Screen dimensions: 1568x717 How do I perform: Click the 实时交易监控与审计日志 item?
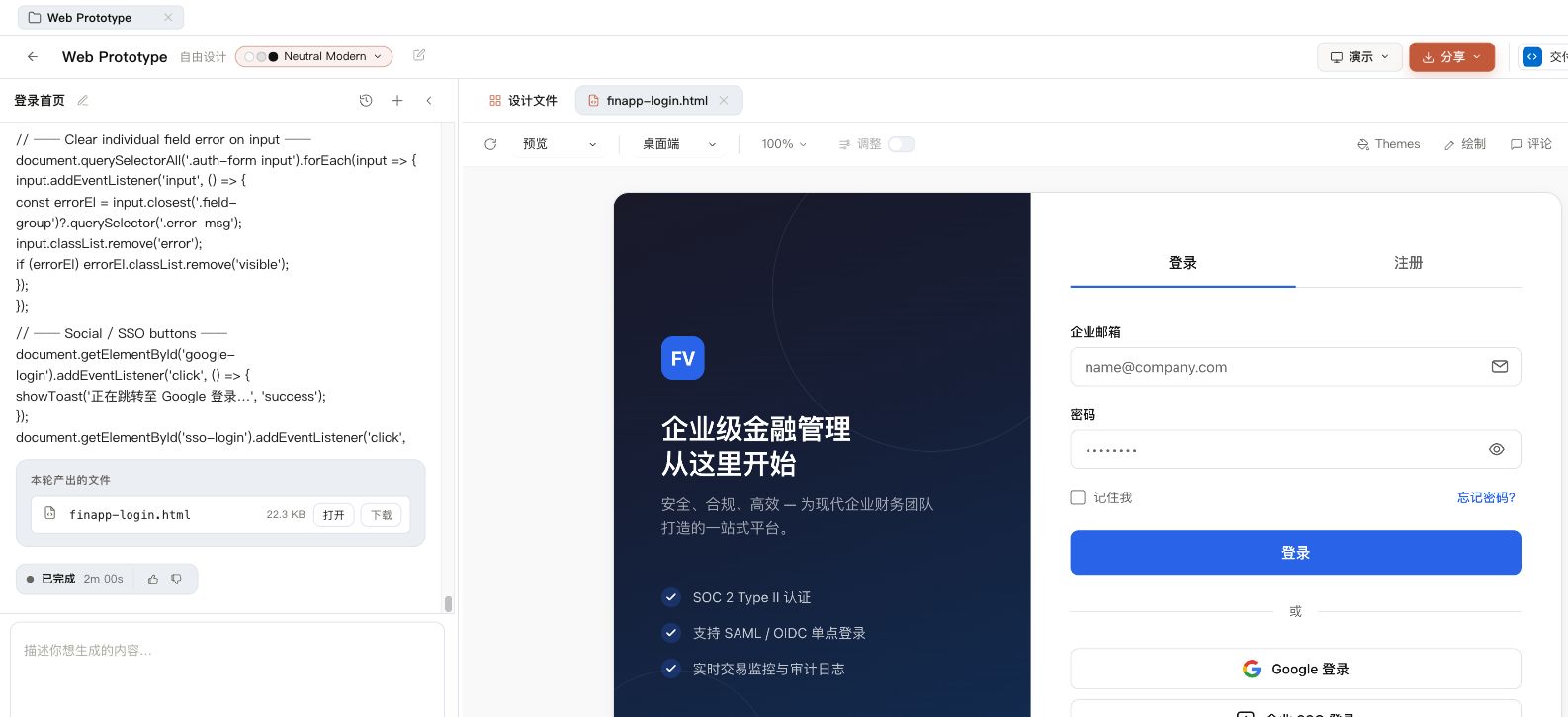click(x=753, y=669)
